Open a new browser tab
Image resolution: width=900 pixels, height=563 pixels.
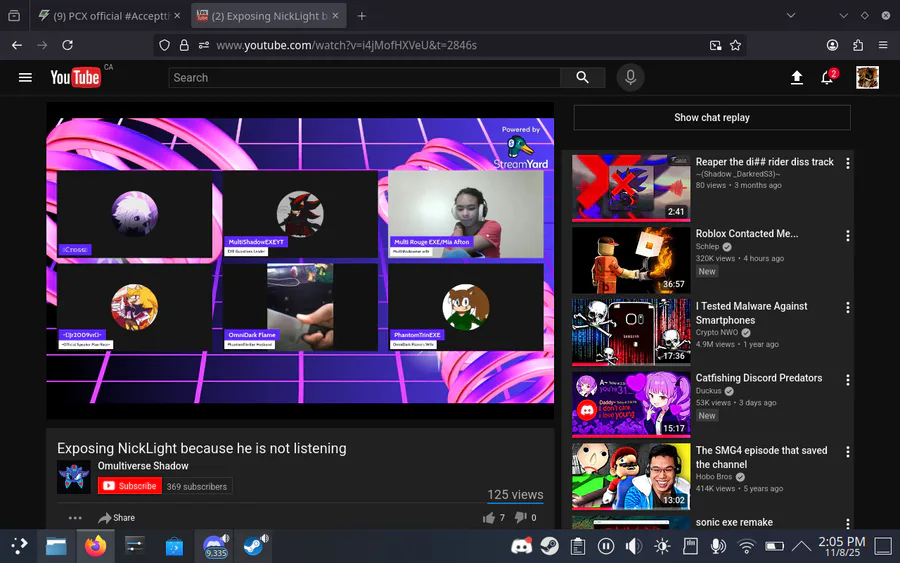tap(362, 16)
